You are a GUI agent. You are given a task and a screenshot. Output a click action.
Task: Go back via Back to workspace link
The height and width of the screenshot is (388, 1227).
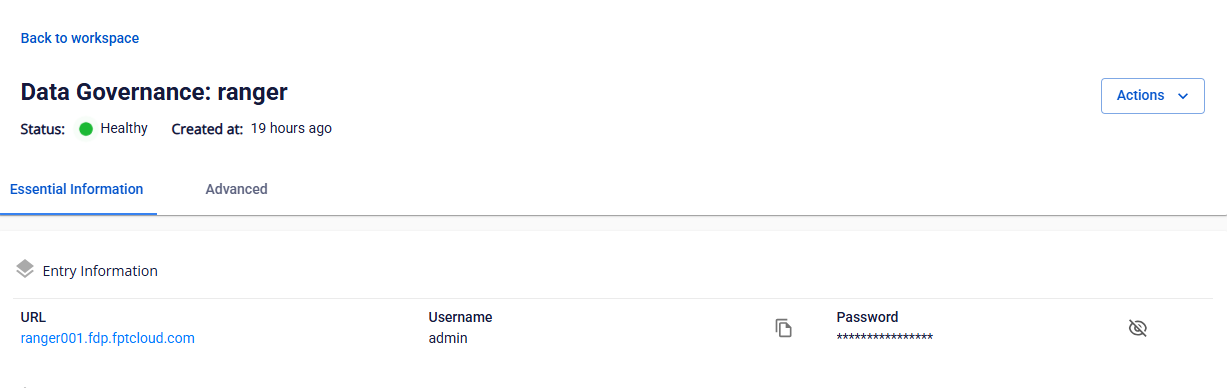80,38
